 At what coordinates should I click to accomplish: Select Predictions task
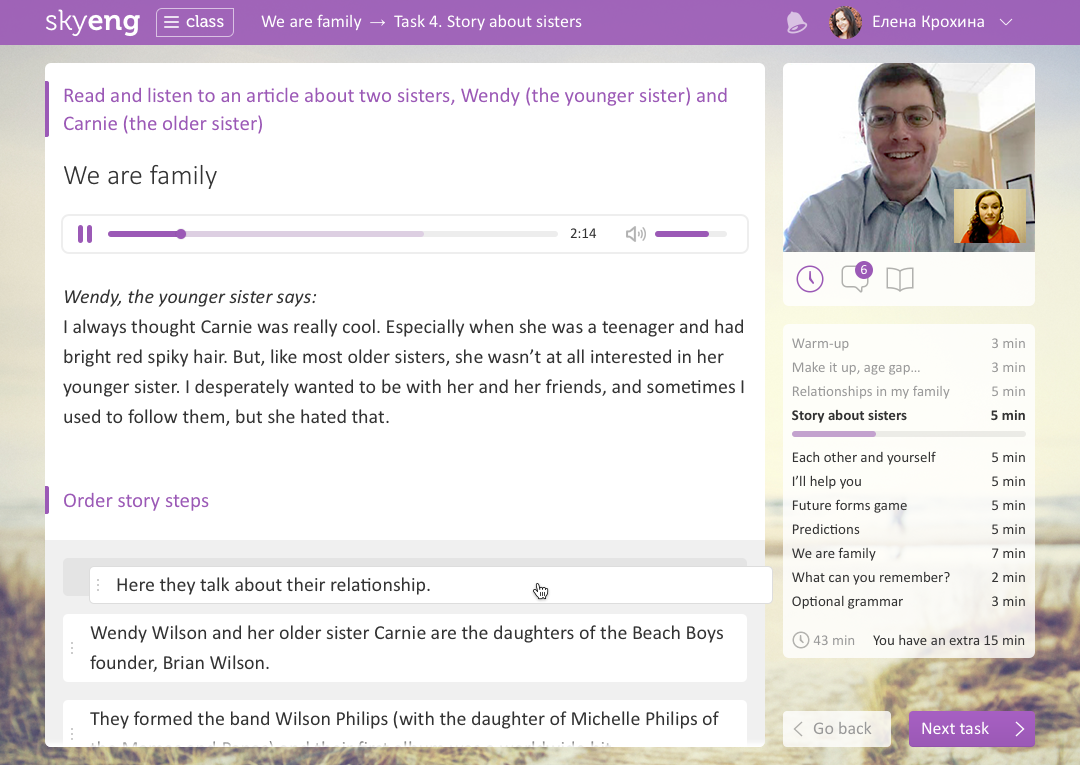[x=908, y=530]
